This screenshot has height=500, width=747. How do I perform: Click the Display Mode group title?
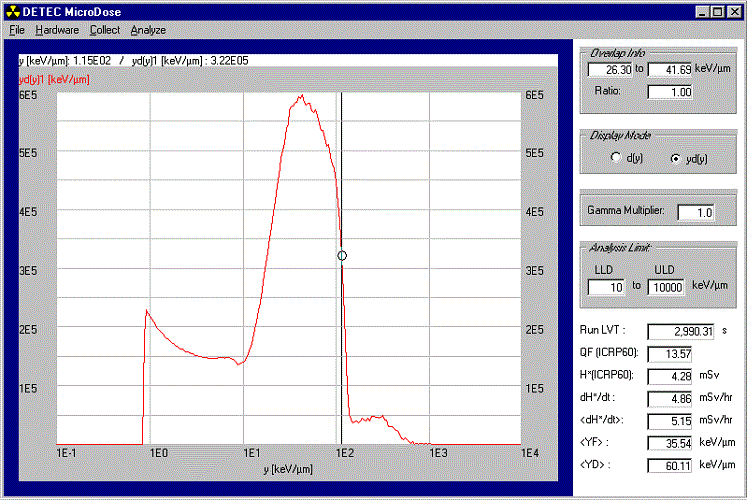tap(620, 135)
